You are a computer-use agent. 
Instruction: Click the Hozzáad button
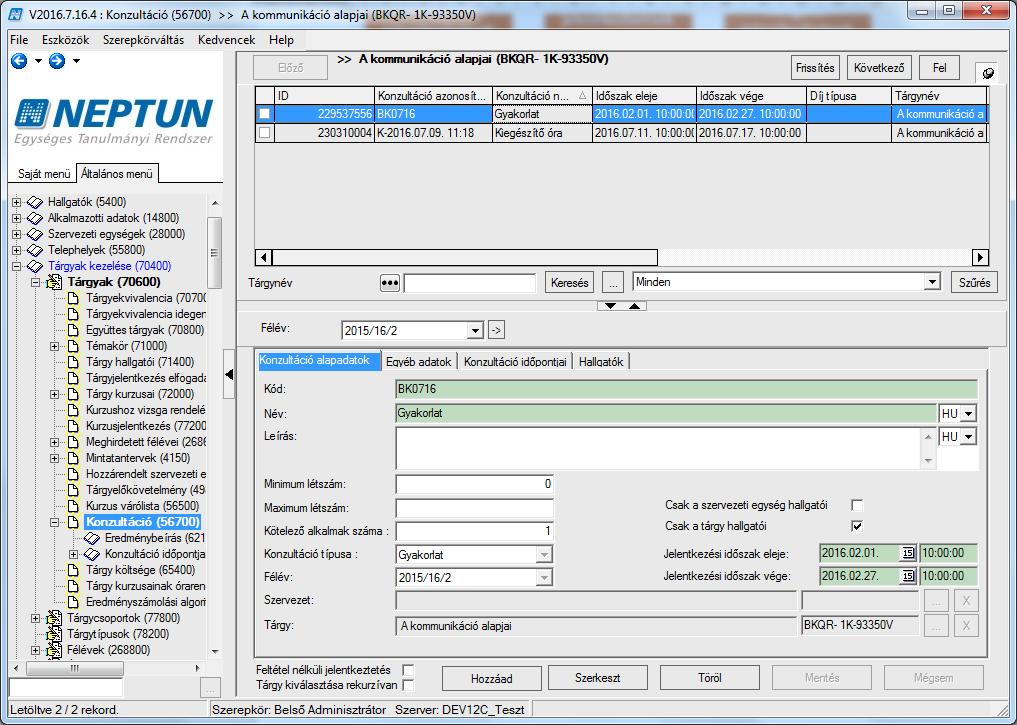pos(492,678)
